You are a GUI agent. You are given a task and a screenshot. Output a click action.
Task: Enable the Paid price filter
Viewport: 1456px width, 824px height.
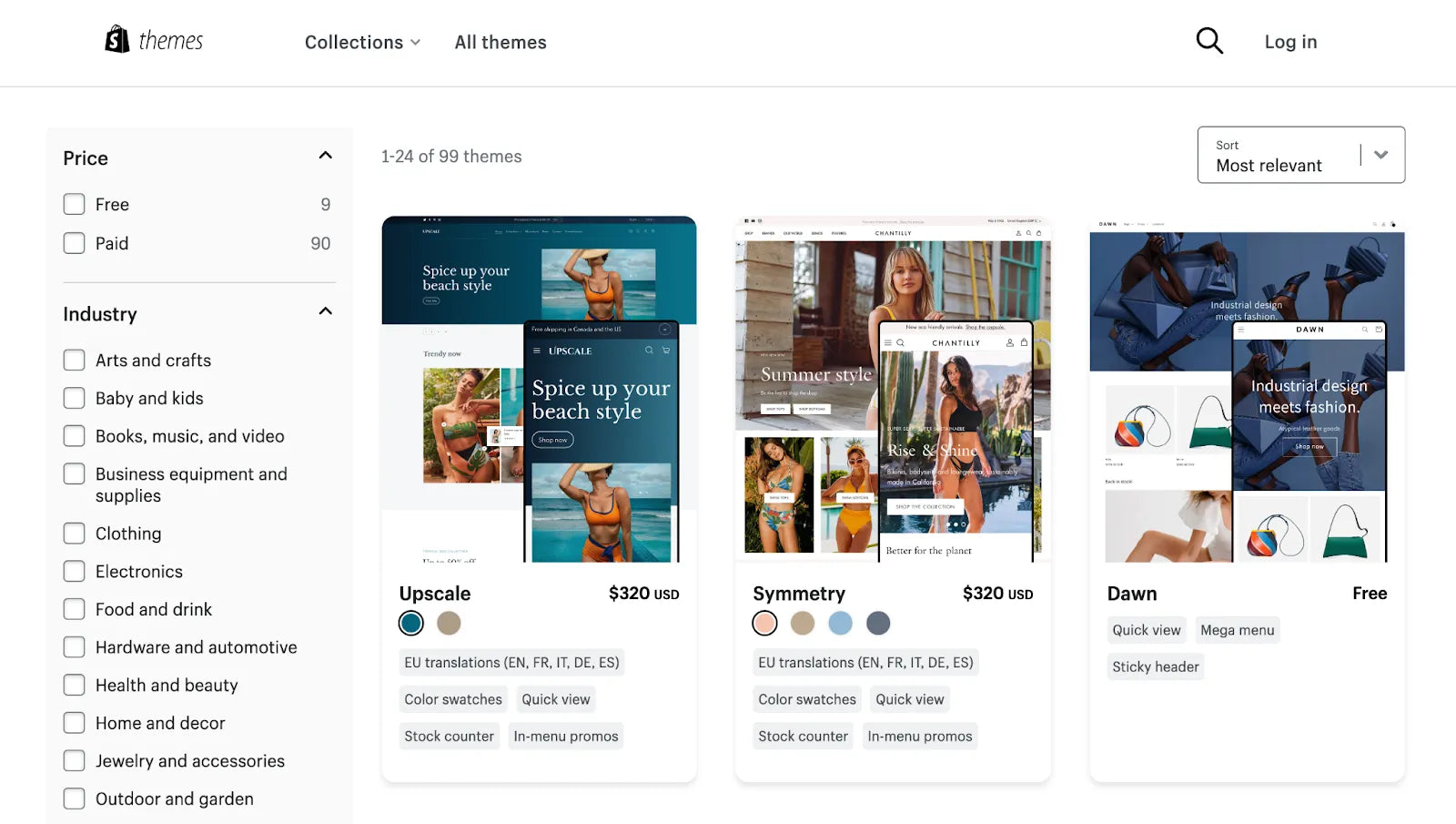pos(75,243)
